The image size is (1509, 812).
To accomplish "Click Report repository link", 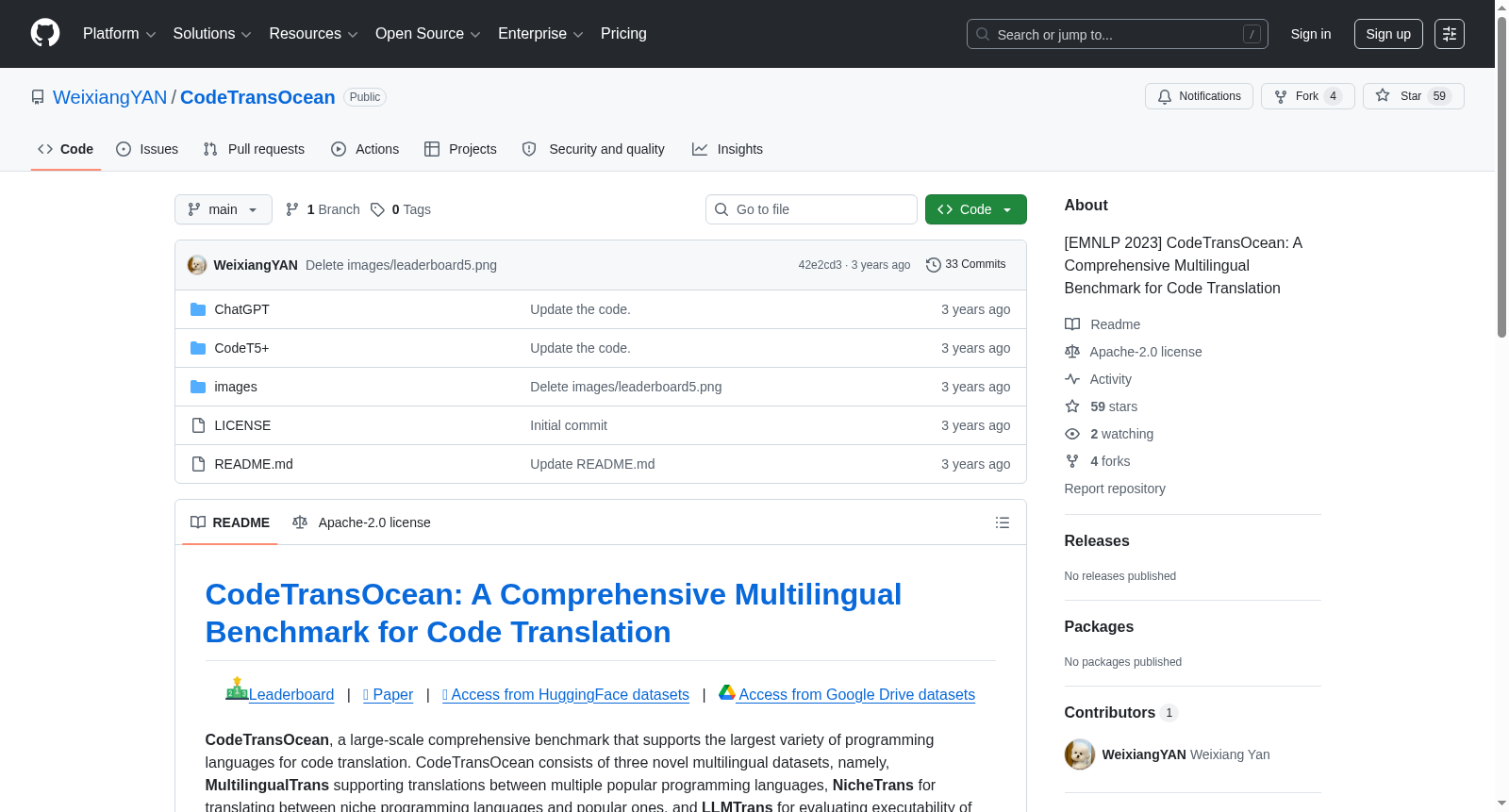I will pyautogui.click(x=1115, y=489).
